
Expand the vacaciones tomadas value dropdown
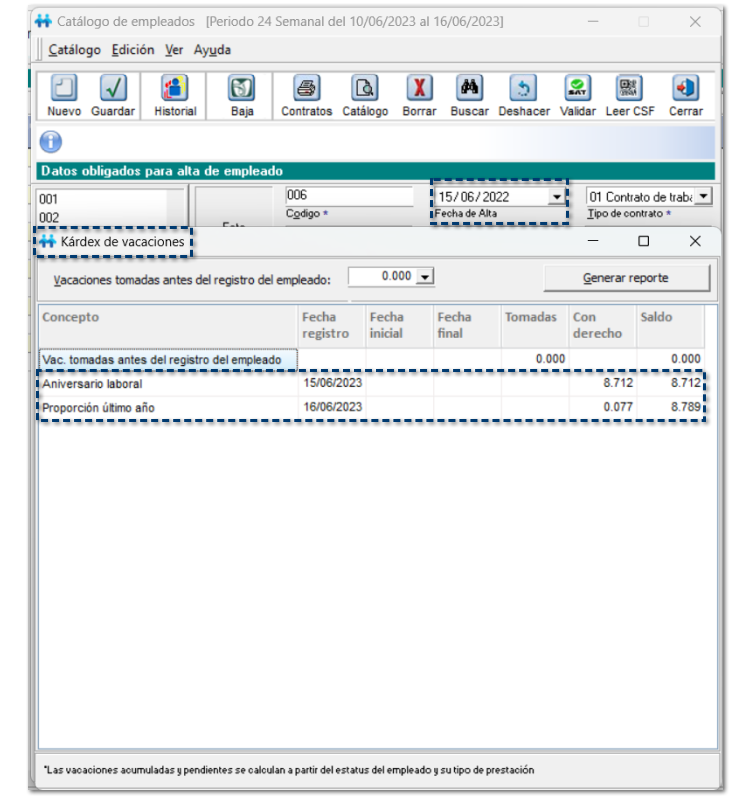pyautogui.click(x=425, y=277)
